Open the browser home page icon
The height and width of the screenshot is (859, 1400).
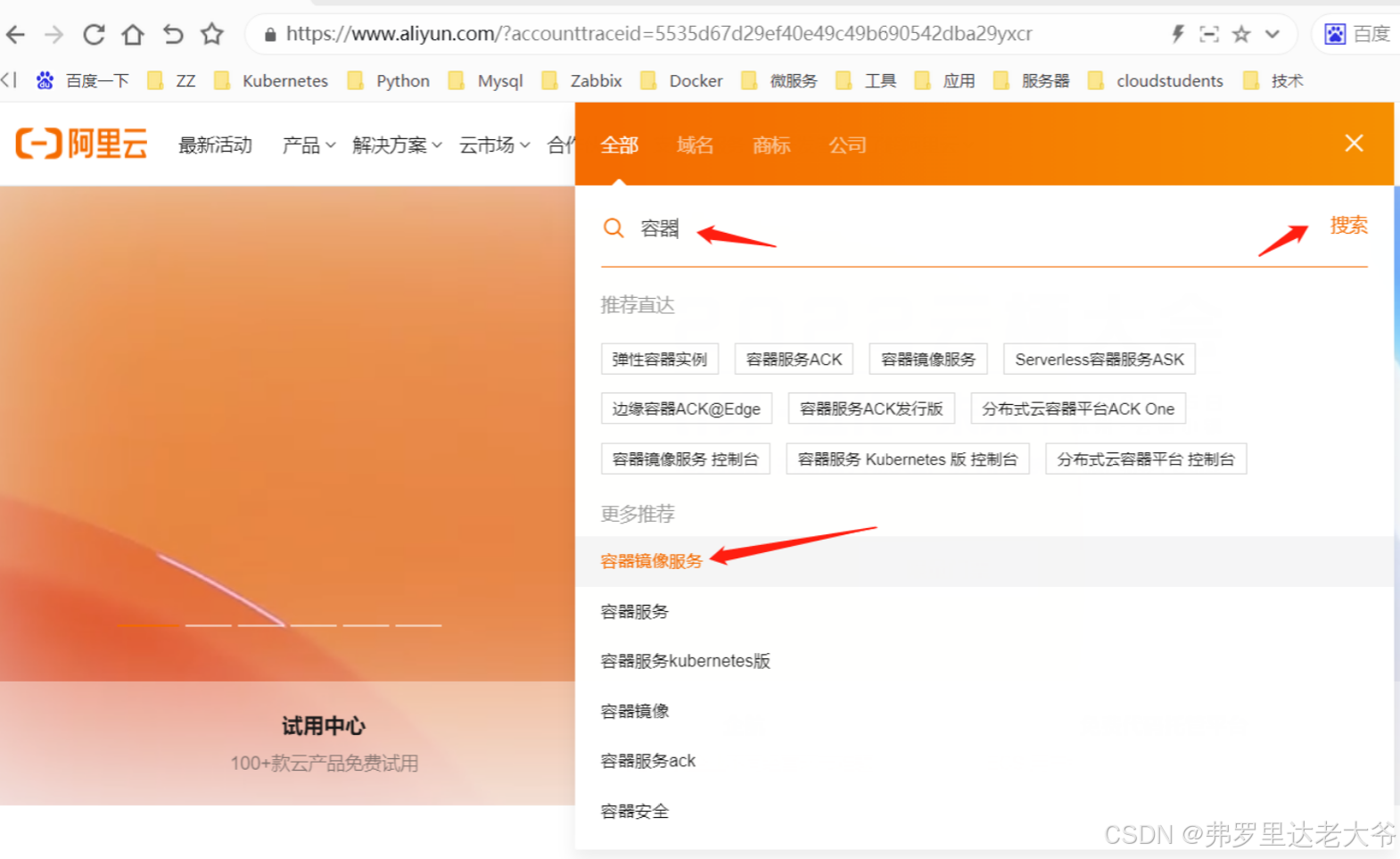point(133,35)
